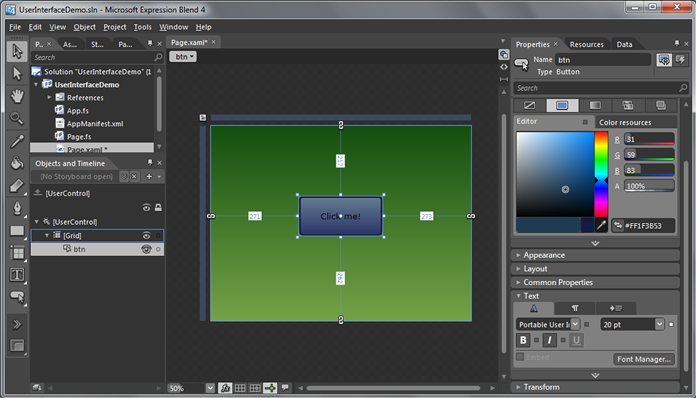696x398 pixels.
Task: Choose the No brush option
Action: click(x=530, y=105)
